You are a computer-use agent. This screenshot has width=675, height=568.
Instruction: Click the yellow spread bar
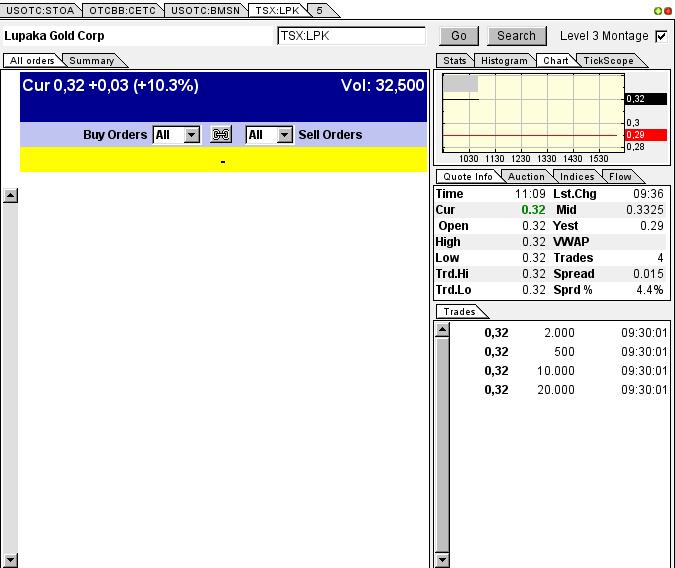click(223, 160)
